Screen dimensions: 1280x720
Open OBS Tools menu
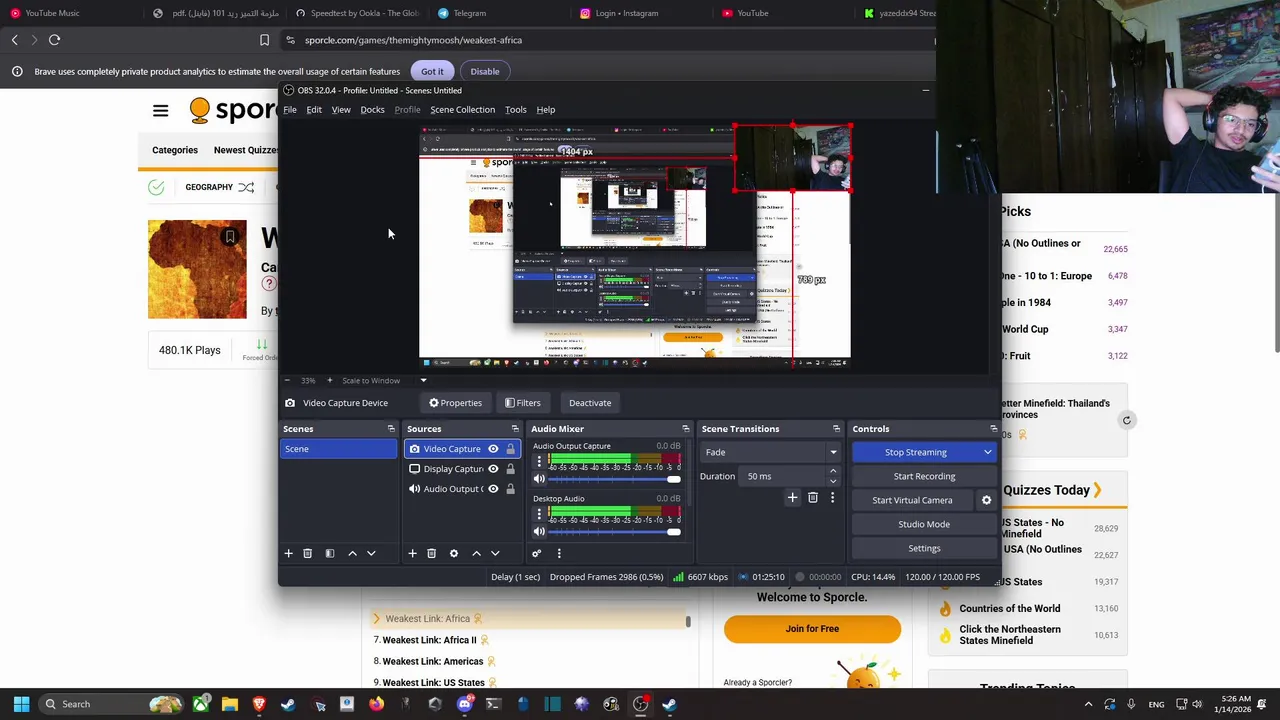tap(515, 110)
